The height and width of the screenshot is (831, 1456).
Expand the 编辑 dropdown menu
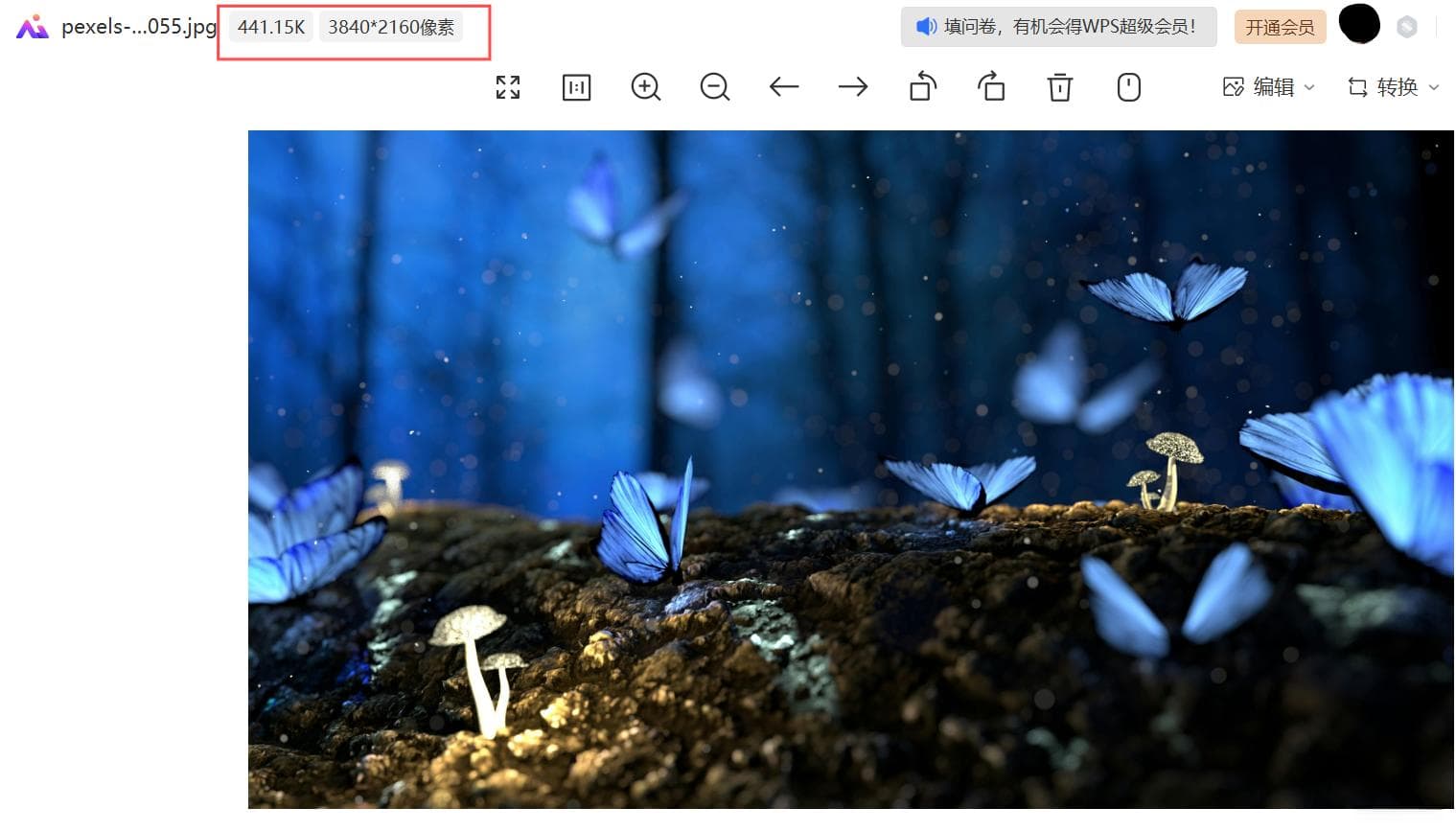pos(1269,87)
